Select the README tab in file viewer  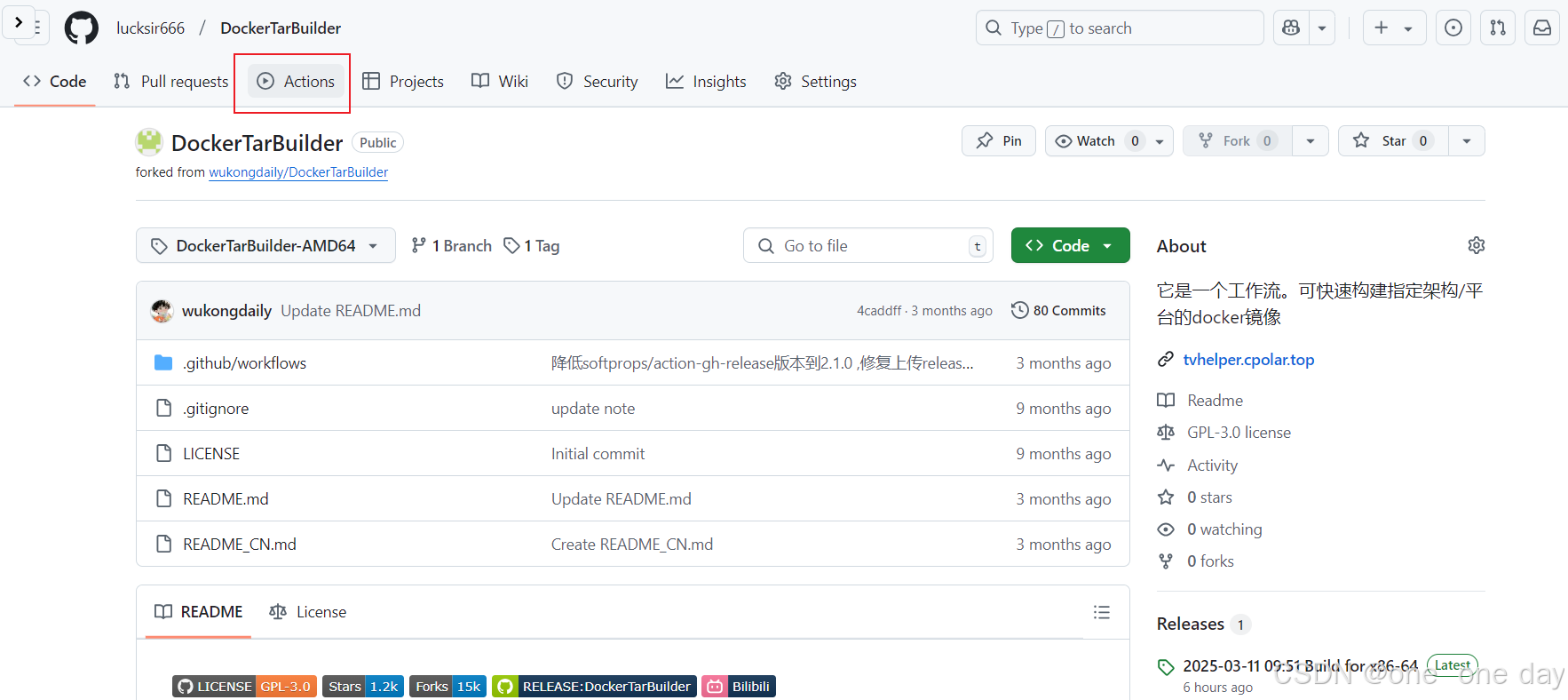coord(198,611)
